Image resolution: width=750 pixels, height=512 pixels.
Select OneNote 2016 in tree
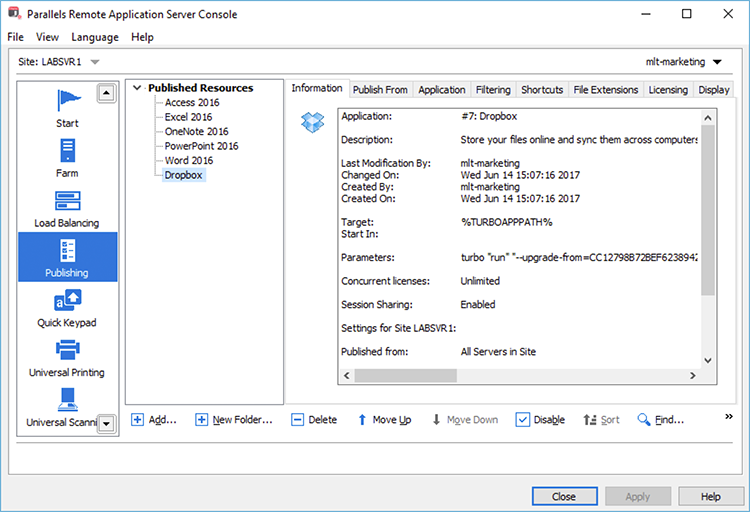click(x=197, y=131)
